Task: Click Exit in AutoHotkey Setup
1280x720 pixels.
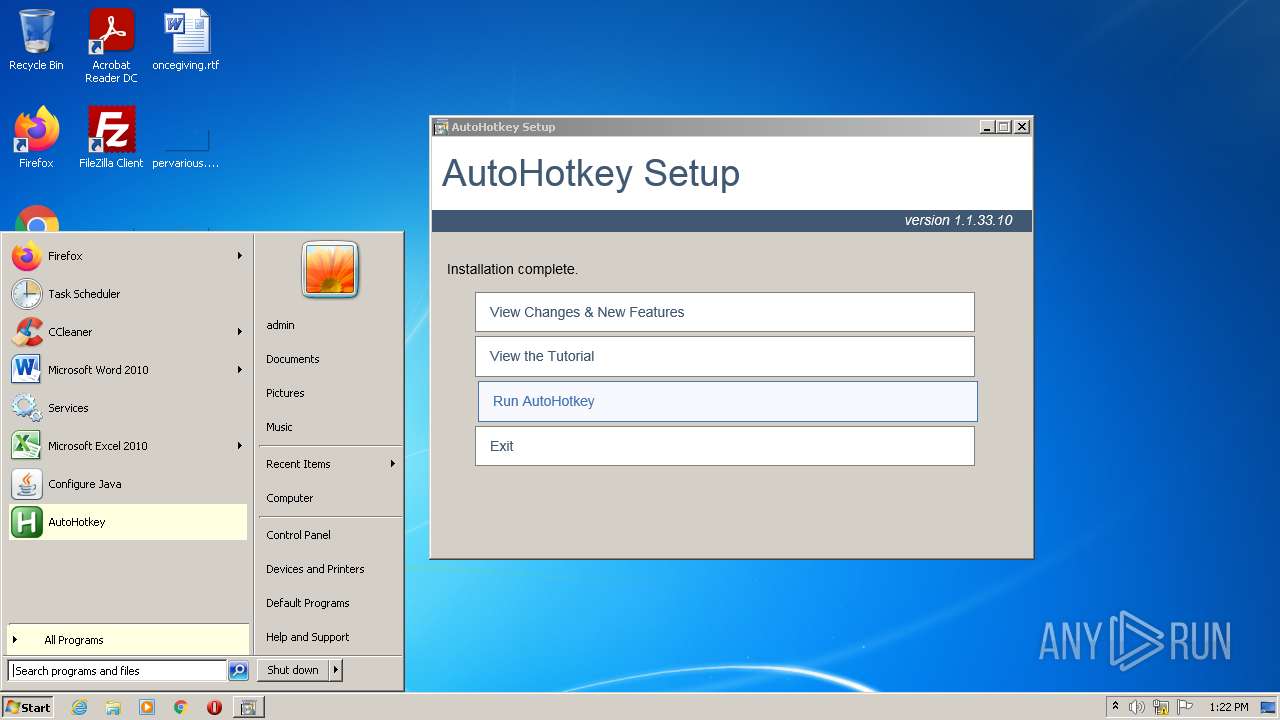Action: [x=725, y=446]
